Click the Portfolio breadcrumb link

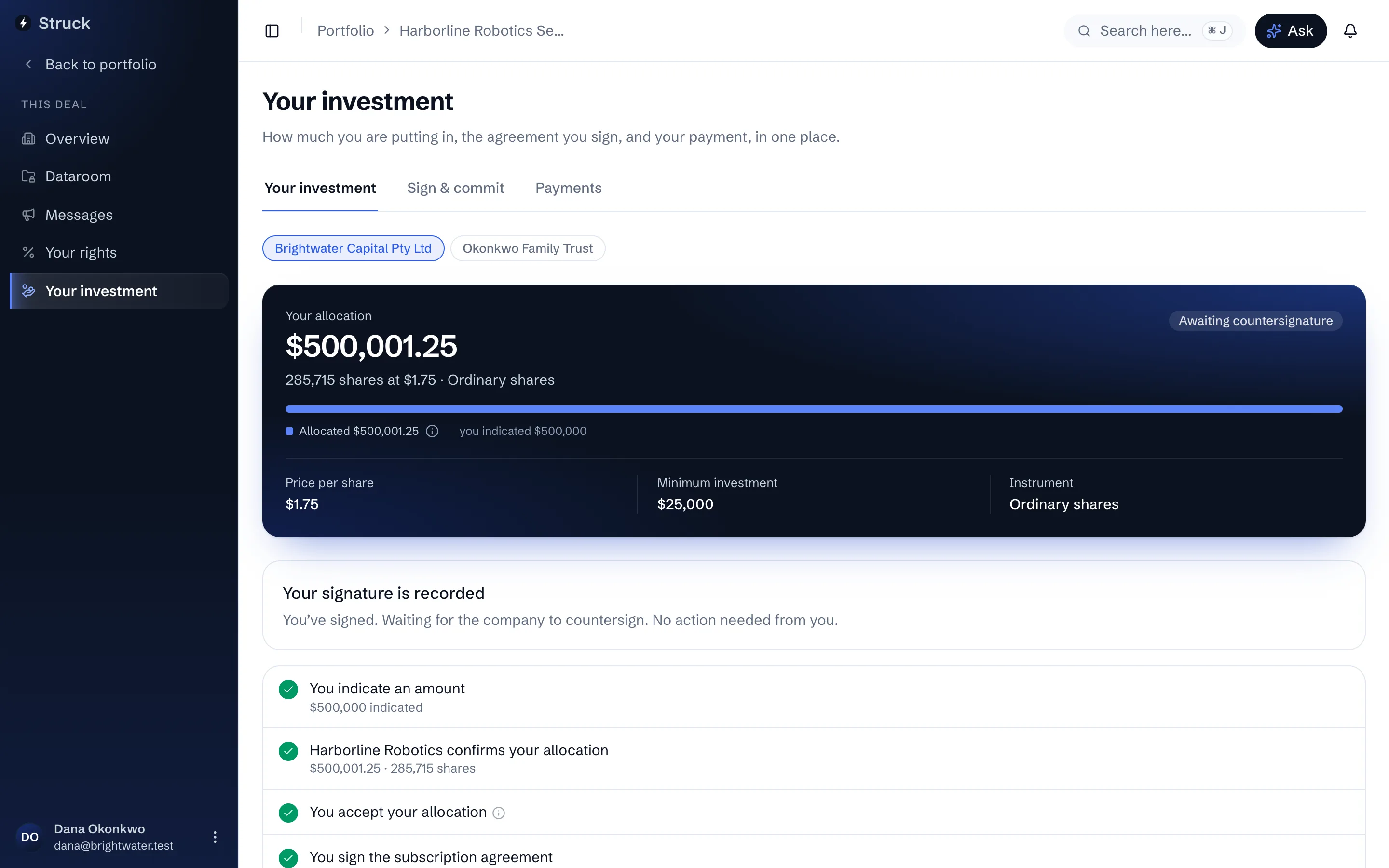345,31
